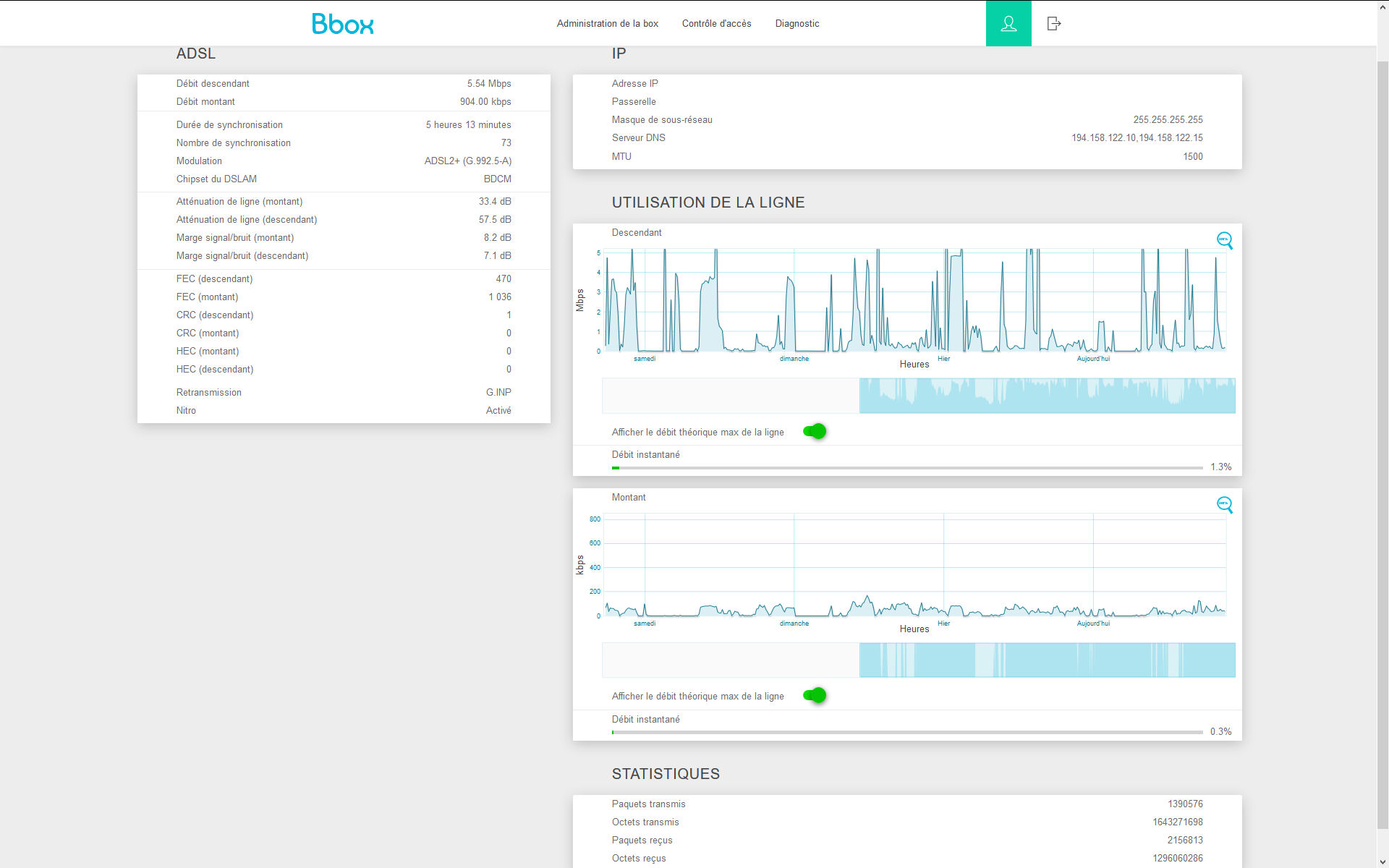Image resolution: width=1389 pixels, height=868 pixels.
Task: Open the Contrôle d'accès menu
Action: tap(716, 24)
